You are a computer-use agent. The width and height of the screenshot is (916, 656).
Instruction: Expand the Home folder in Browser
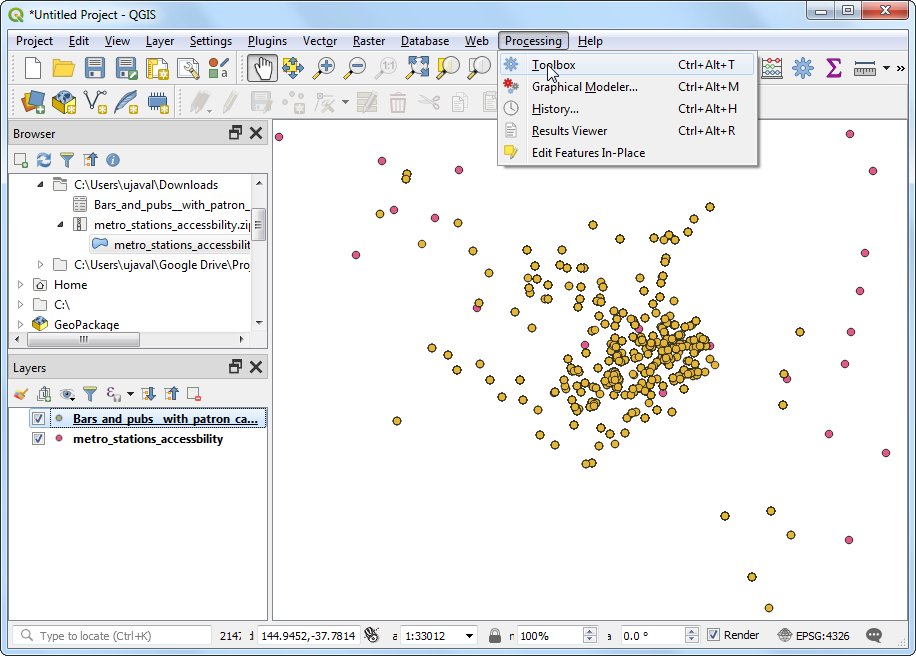point(21,285)
